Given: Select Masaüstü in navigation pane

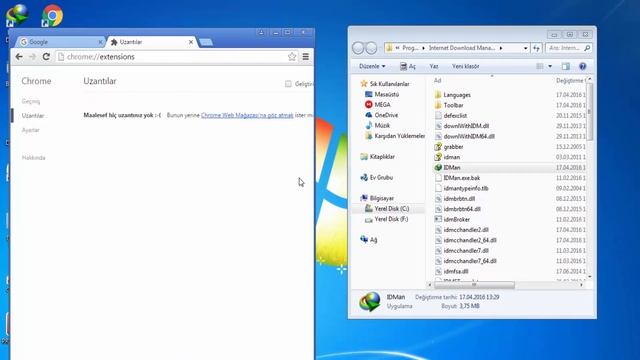Looking at the screenshot, I should coord(382,94).
